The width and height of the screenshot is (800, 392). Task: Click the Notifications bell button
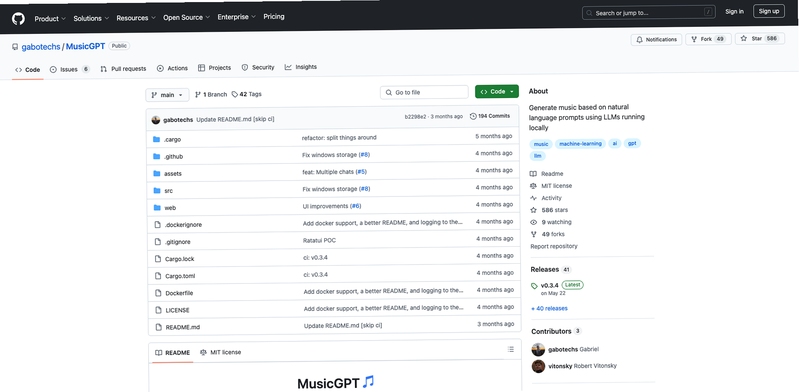coord(656,39)
